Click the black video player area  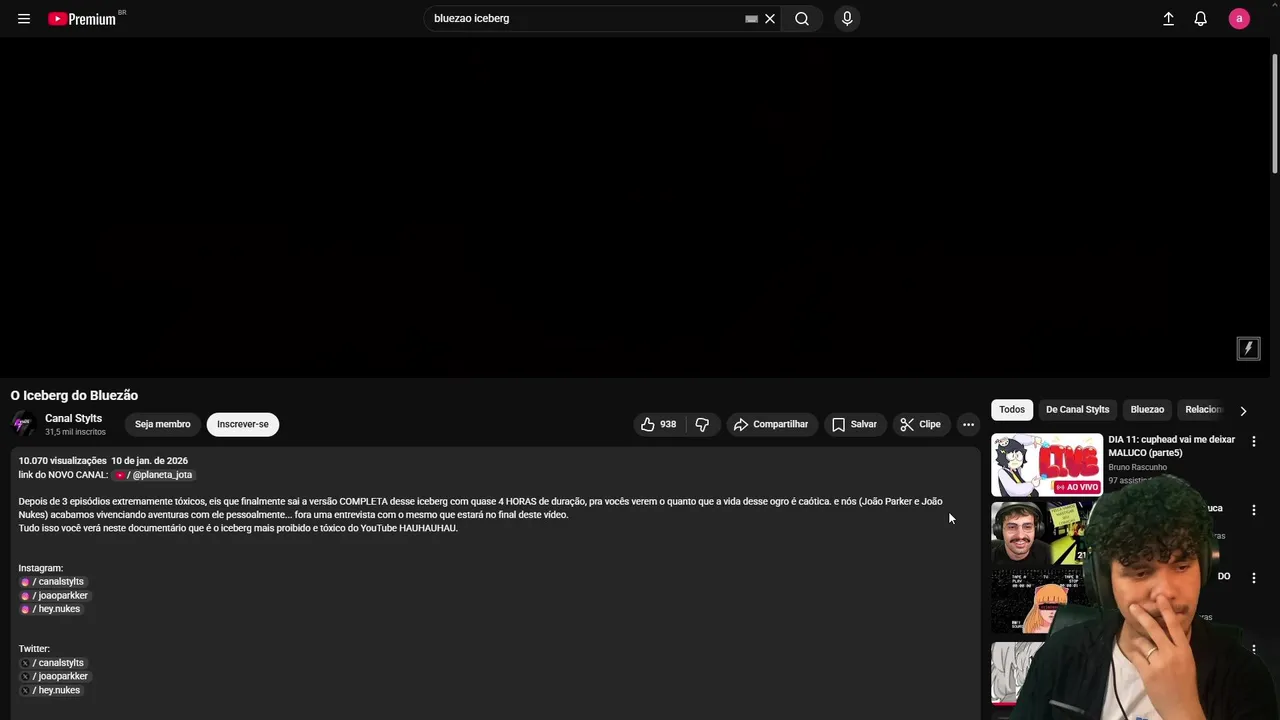click(x=635, y=208)
